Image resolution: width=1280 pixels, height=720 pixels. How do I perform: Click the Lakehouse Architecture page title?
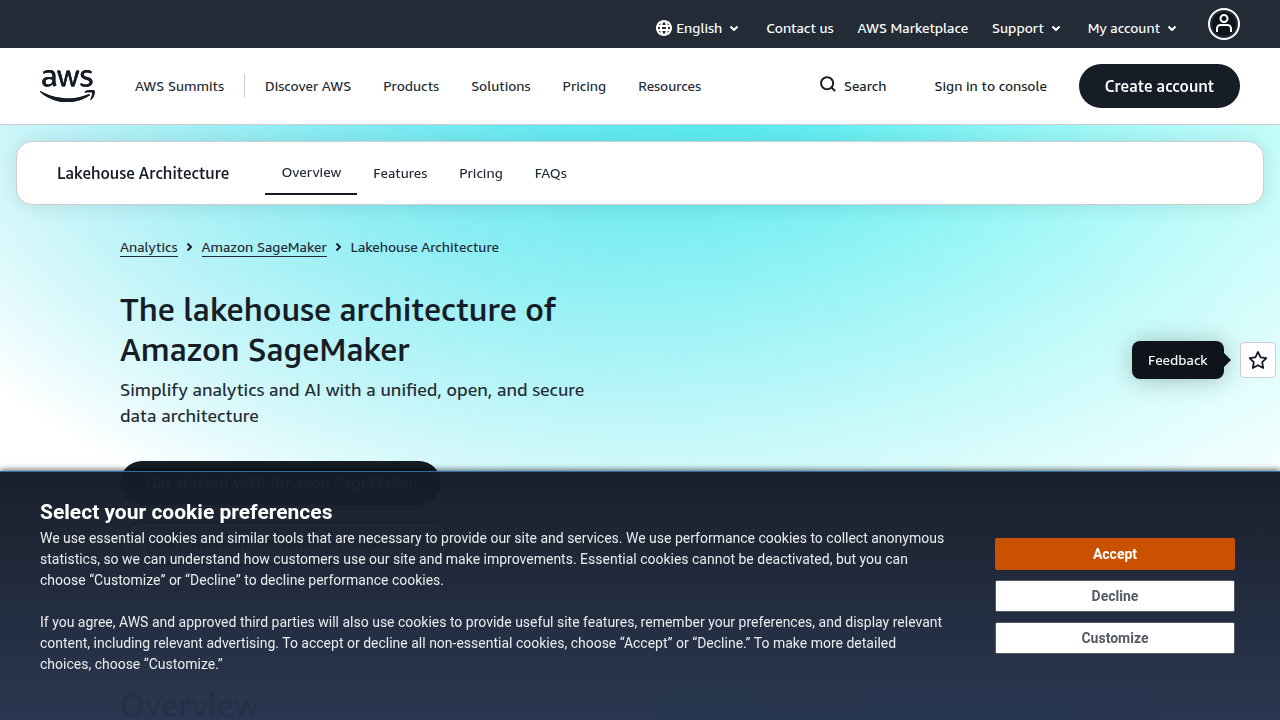click(143, 173)
